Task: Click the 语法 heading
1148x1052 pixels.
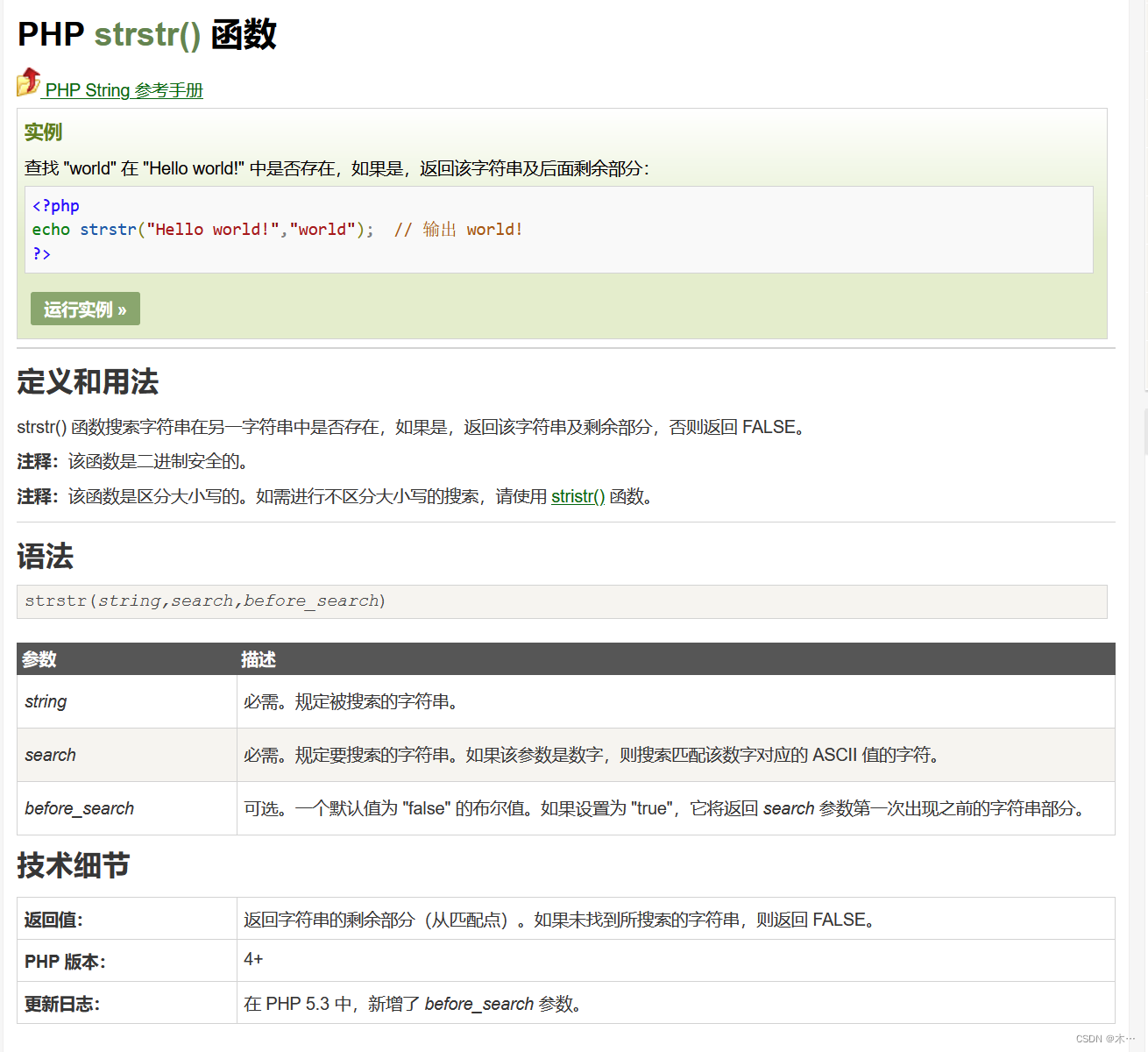Action: pyautogui.click(x=45, y=557)
